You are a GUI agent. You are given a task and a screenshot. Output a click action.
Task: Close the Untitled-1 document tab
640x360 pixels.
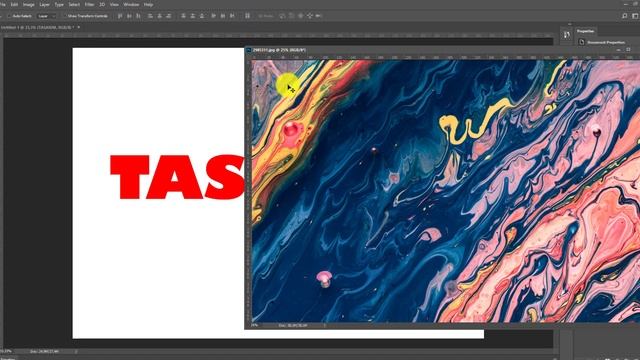78,27
